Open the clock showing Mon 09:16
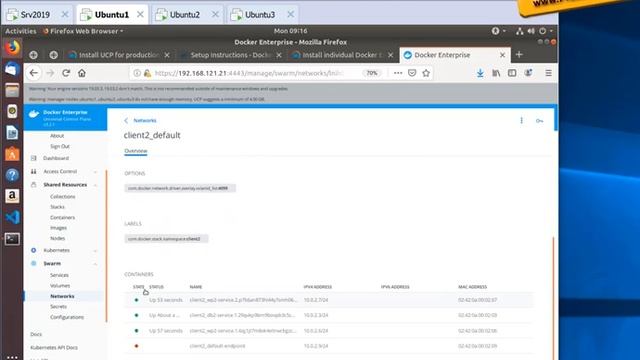The image size is (640, 360). point(291,31)
